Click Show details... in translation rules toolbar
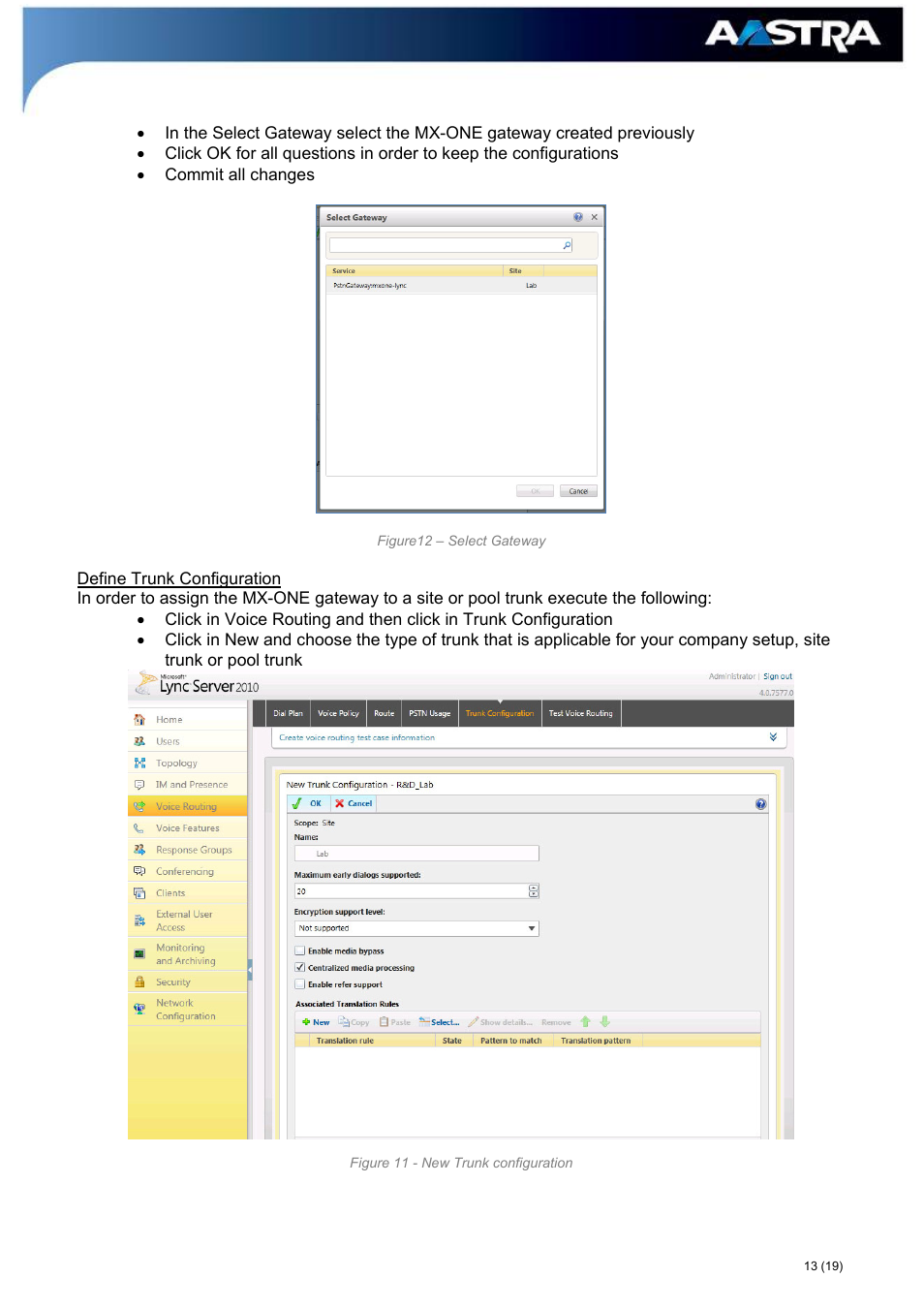 click(x=500, y=1022)
